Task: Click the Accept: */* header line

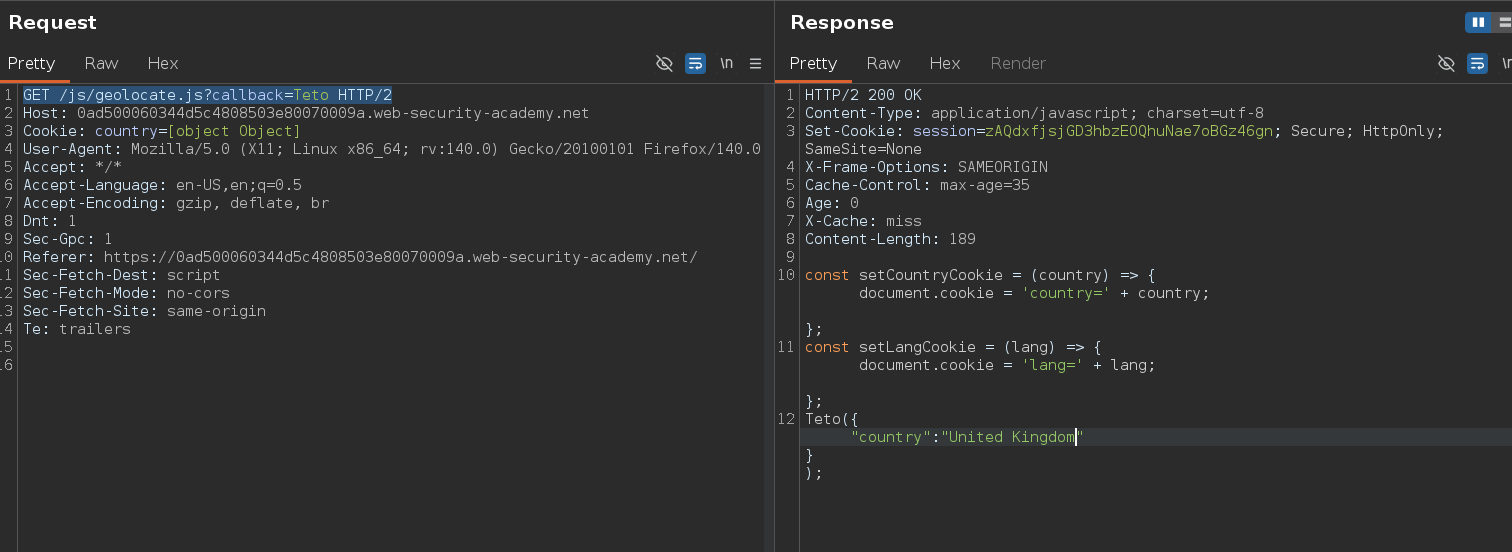Action: click(x=73, y=167)
